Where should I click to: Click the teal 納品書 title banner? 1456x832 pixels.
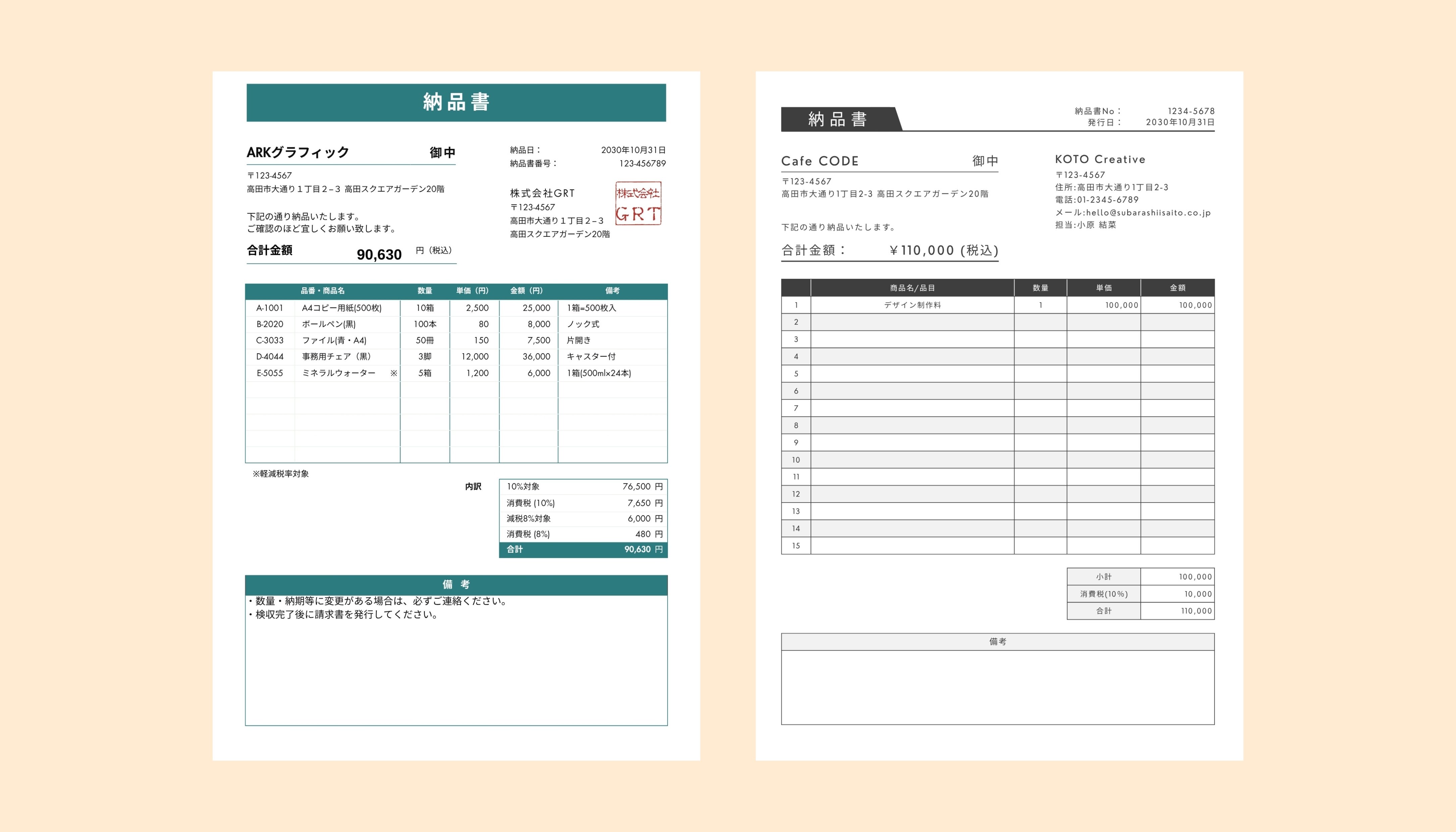[456, 103]
